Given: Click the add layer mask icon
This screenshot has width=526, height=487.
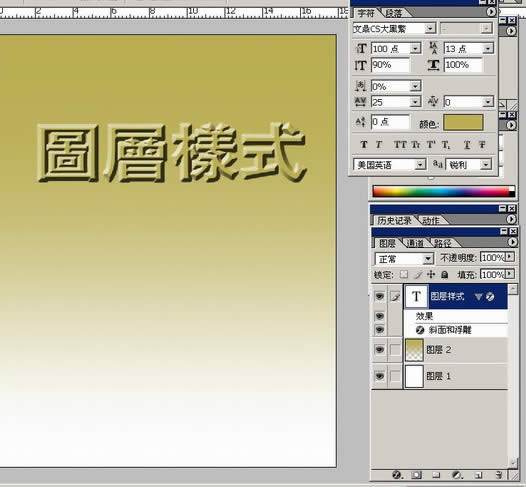Looking at the screenshot, I should (417, 475).
